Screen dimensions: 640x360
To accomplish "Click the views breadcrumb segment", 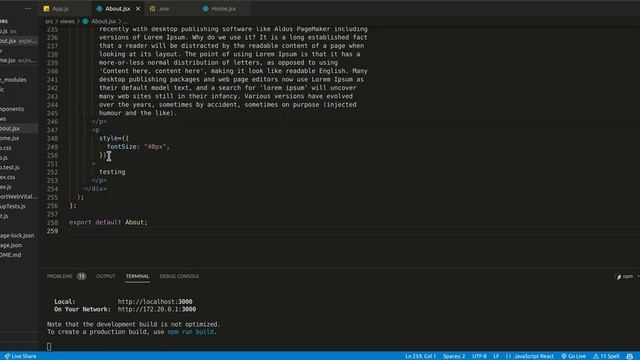I will point(67,21).
